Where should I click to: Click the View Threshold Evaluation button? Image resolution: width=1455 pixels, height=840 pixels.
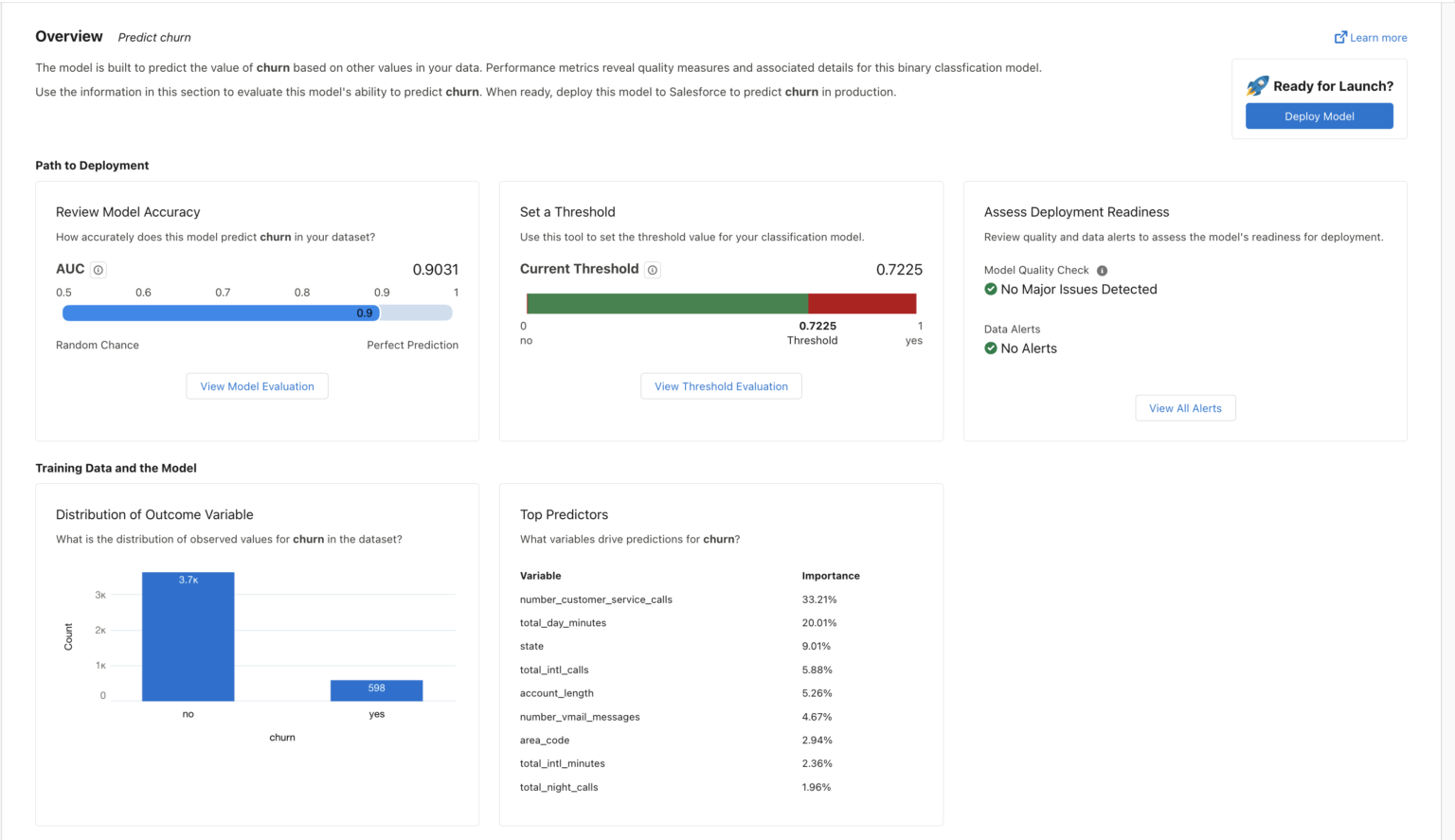click(x=721, y=385)
